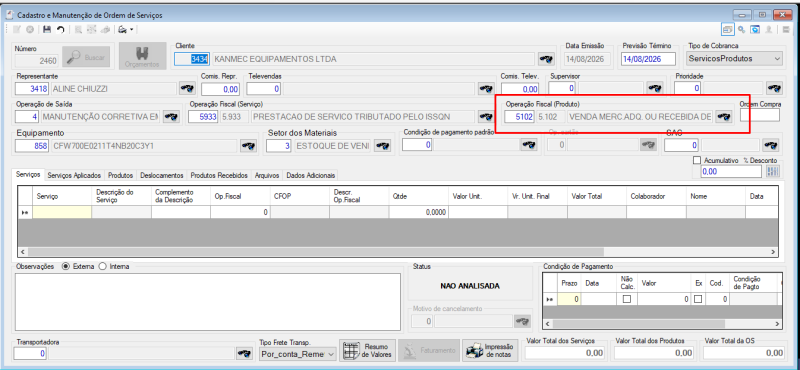Open the Transportadora lookup binoculars icon
Screen dimensions: 800x370
pyautogui.click(x=244, y=353)
